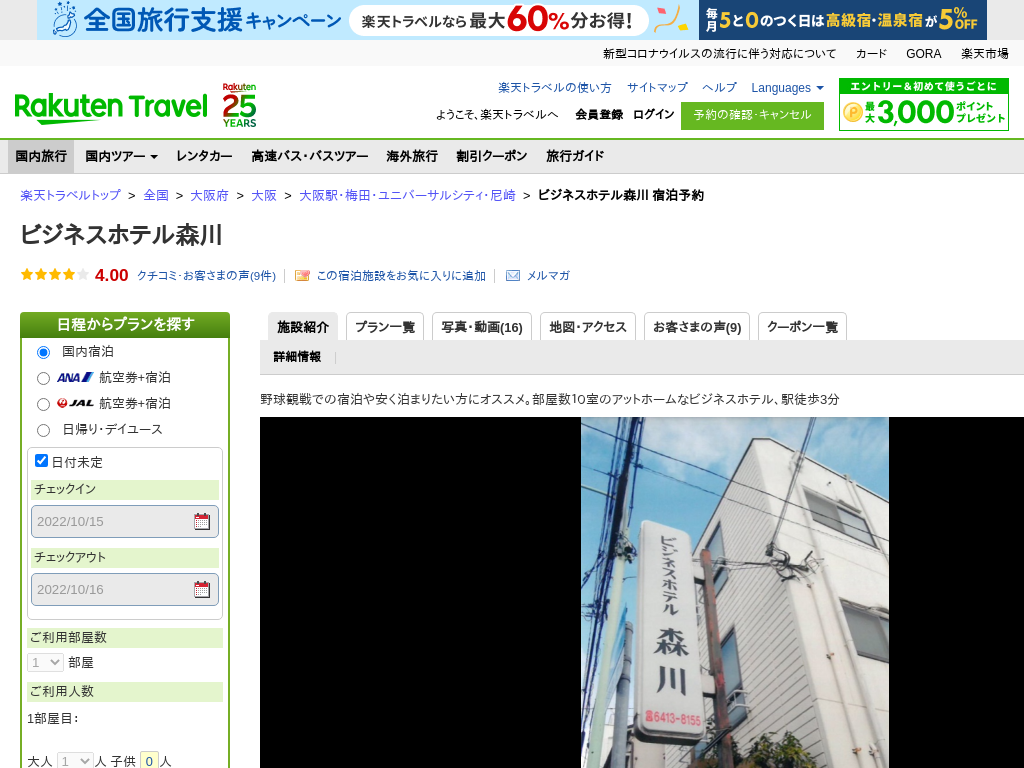Select 高速バス・バスツアー in the navigation bar
Screen dimensions: 1024x768
[x=310, y=156]
